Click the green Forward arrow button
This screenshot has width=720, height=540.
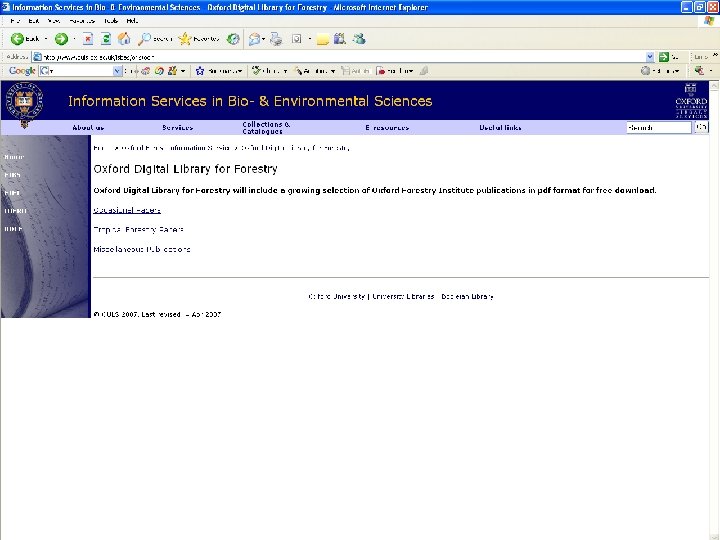pos(61,39)
